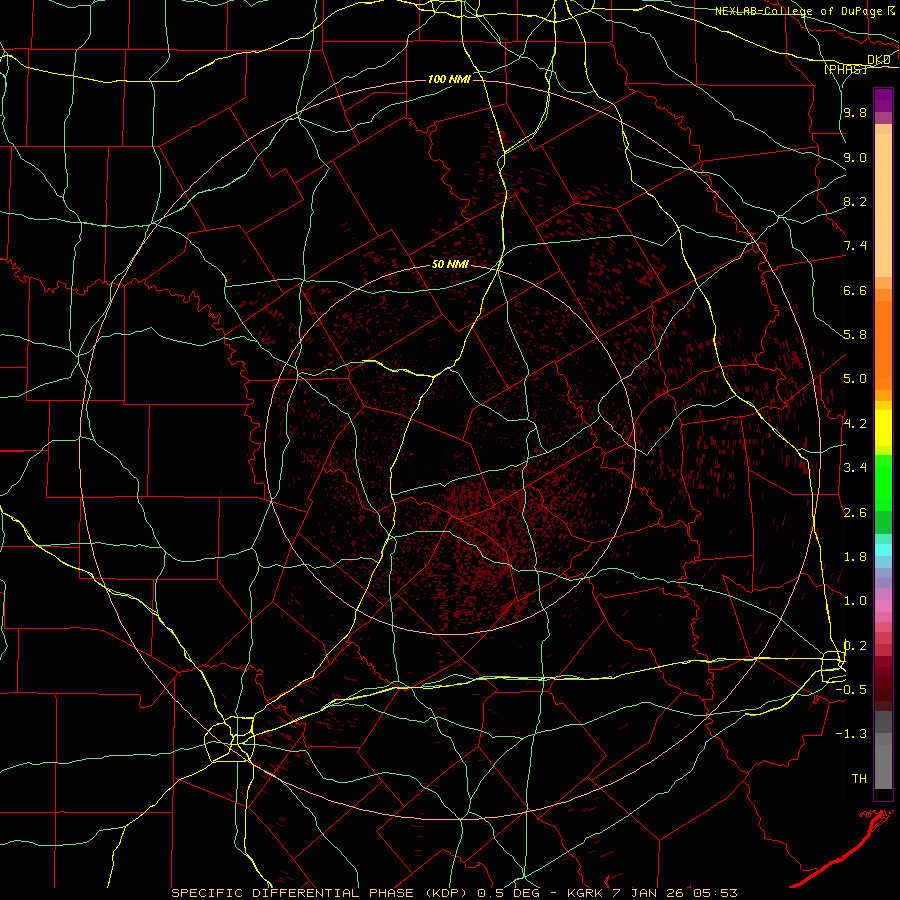The image size is (900, 900).
Task: Click the 0.2 value on the legend
Action: tap(855, 646)
